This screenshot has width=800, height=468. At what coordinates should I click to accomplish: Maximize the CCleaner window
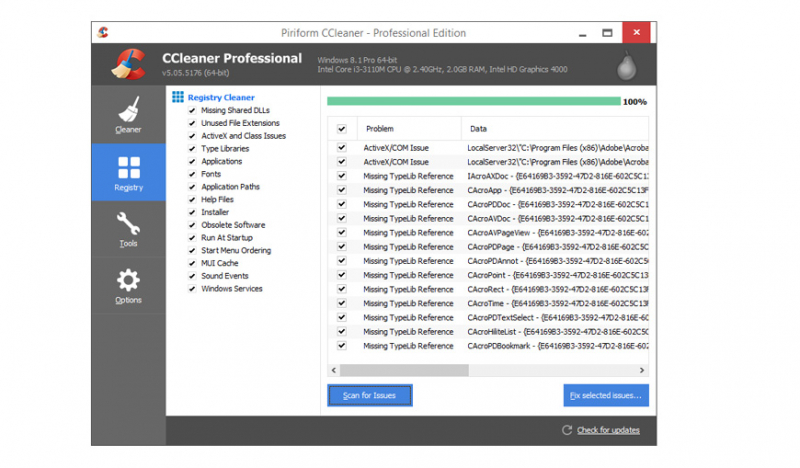(x=607, y=33)
